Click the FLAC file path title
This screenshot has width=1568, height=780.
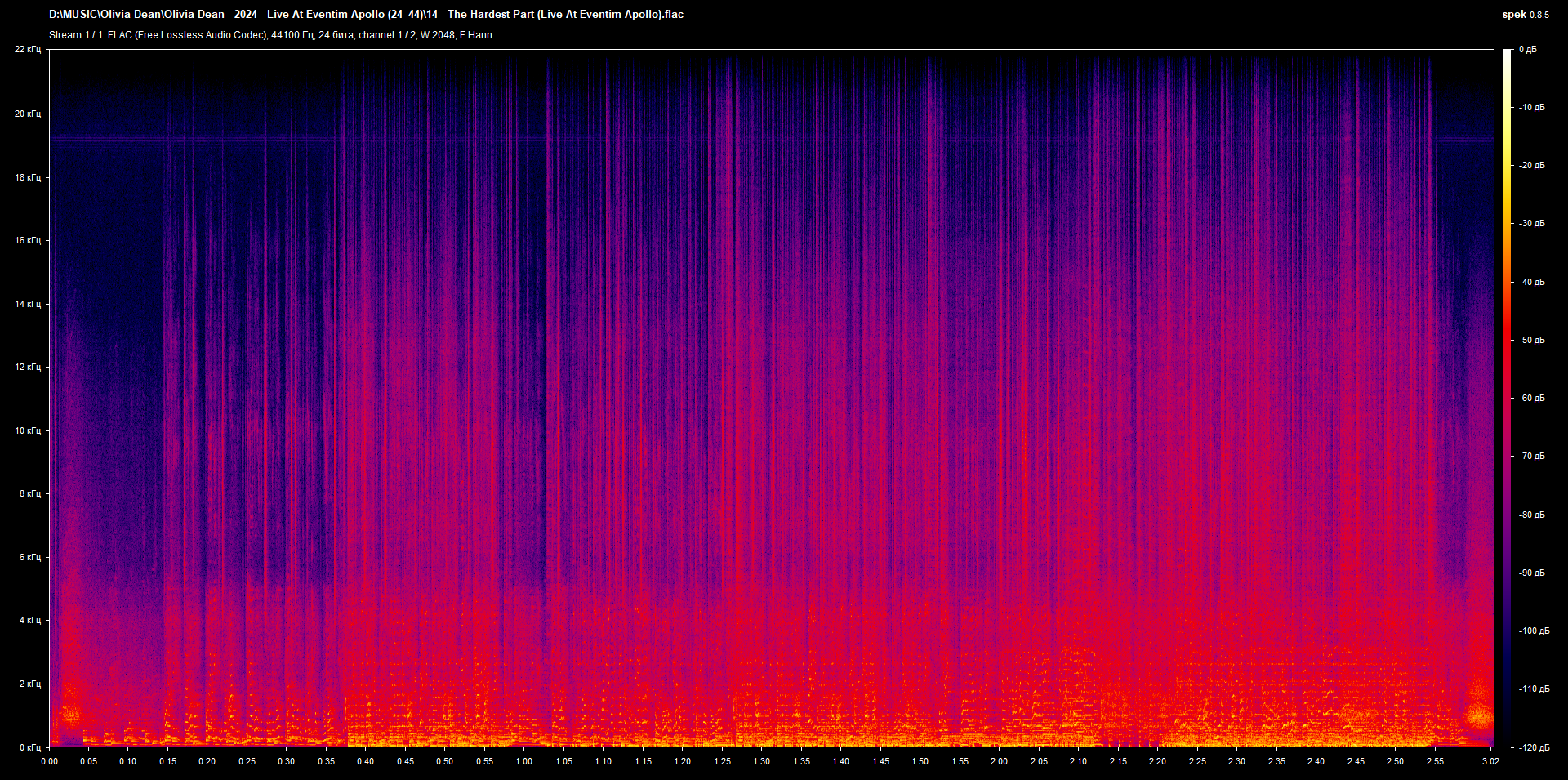pyautogui.click(x=367, y=15)
